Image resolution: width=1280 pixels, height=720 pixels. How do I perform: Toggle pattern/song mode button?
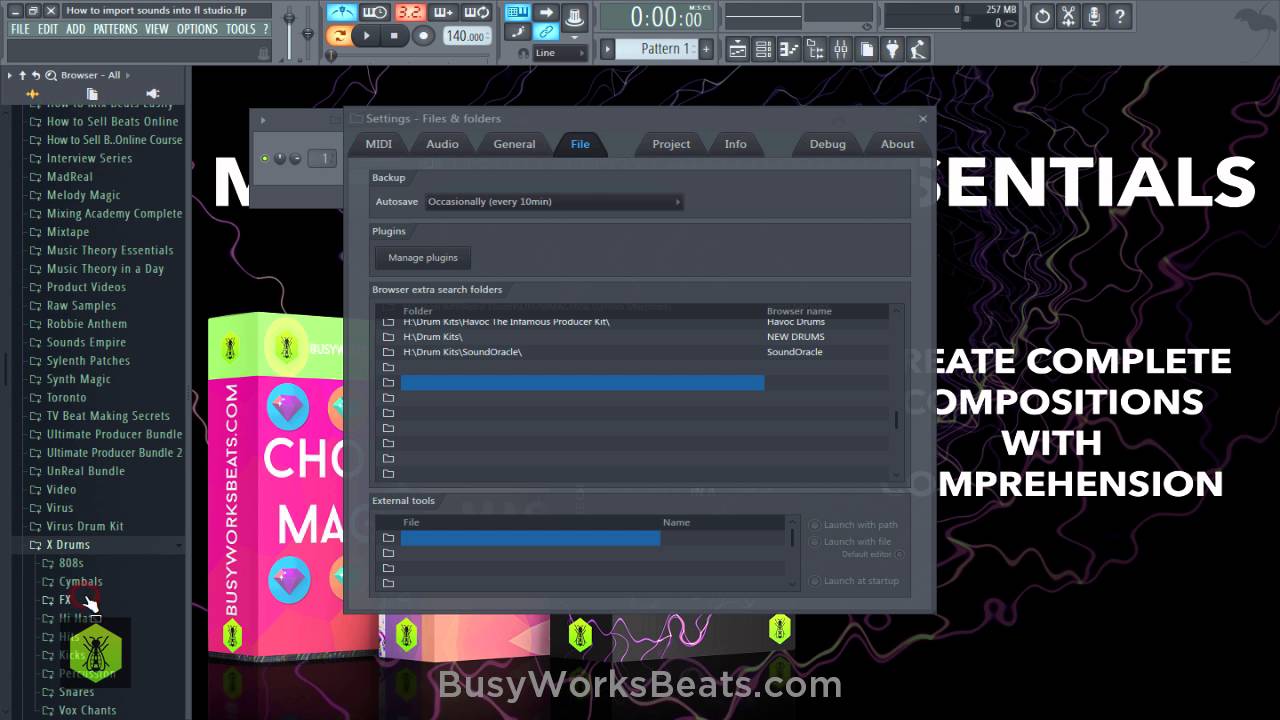[x=340, y=35]
